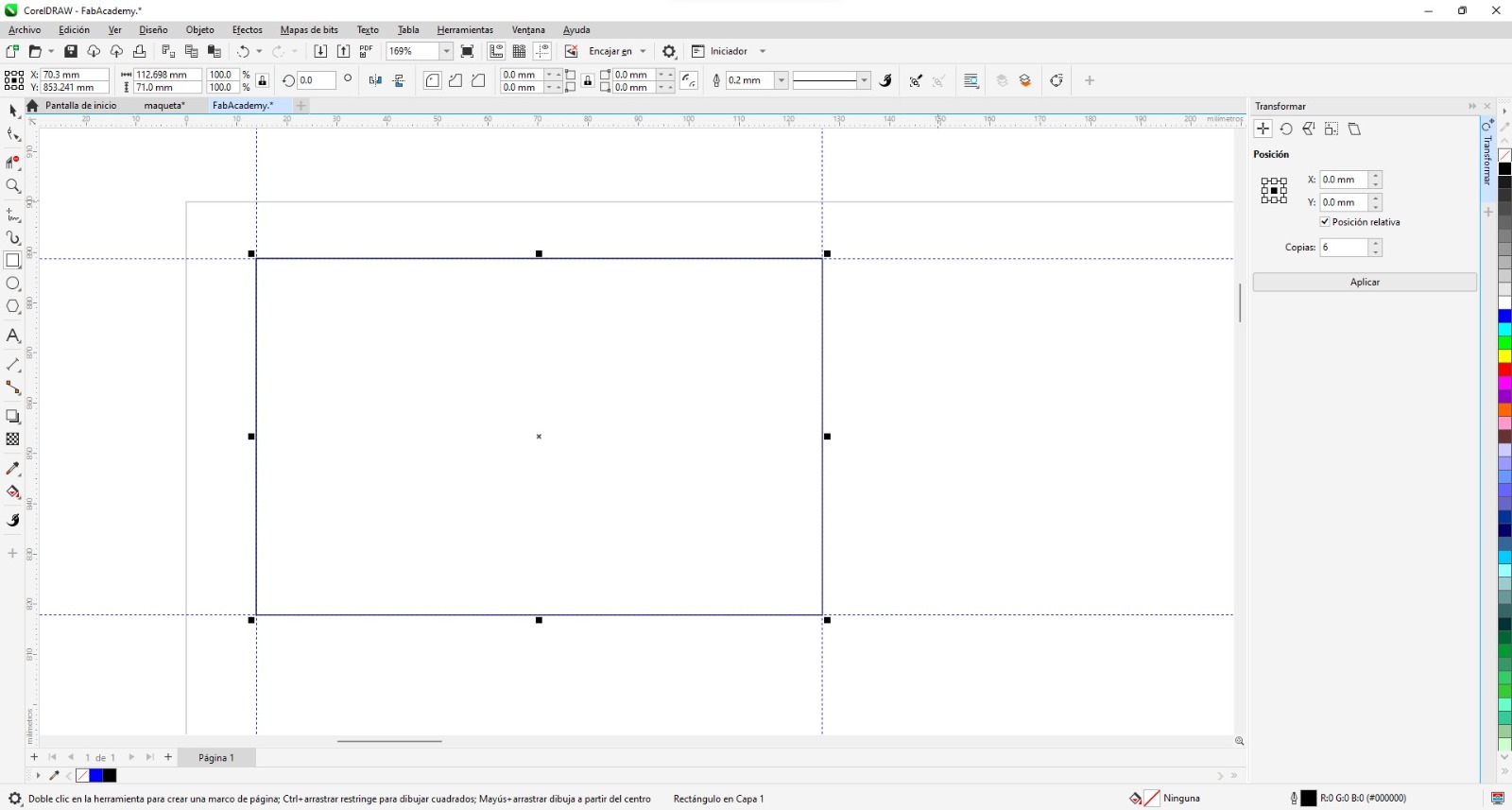1512x810 pixels.
Task: Select the Crop tool in the toolbox
Action: tap(12, 163)
